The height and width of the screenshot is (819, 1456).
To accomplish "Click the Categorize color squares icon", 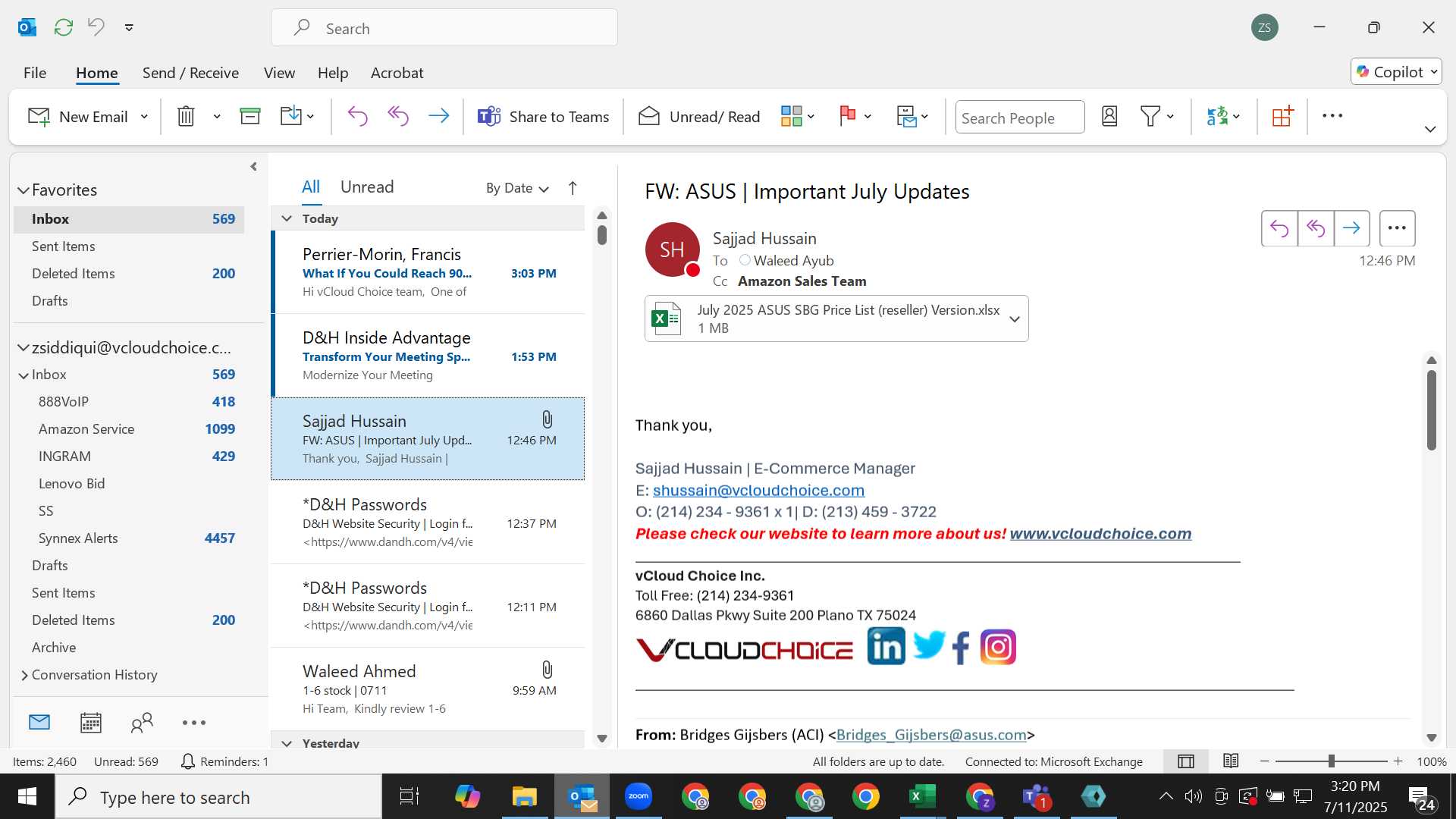I will coord(791,116).
